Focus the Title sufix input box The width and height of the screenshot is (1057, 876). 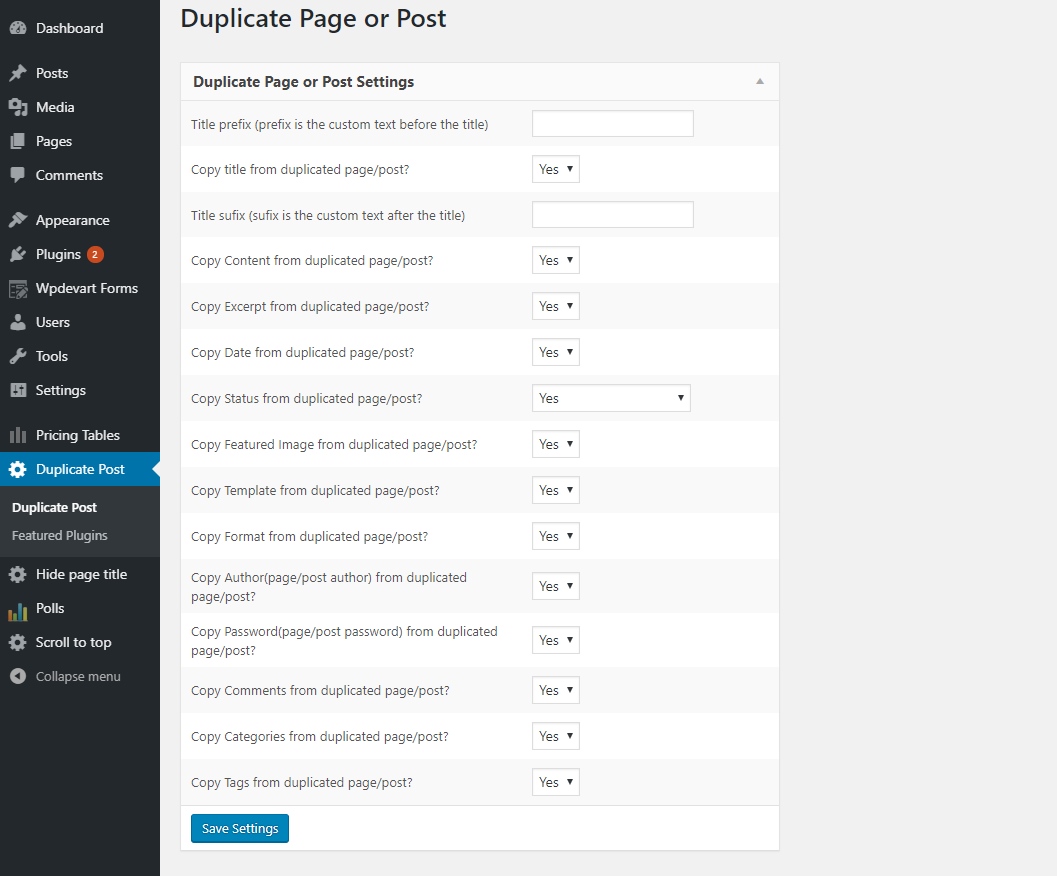tap(612, 215)
